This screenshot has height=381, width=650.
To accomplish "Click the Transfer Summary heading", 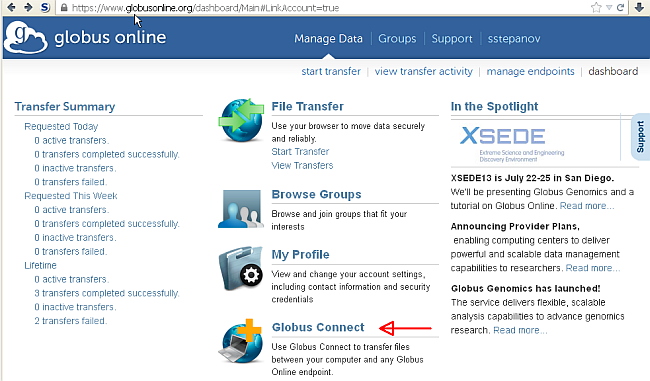I will (65, 107).
